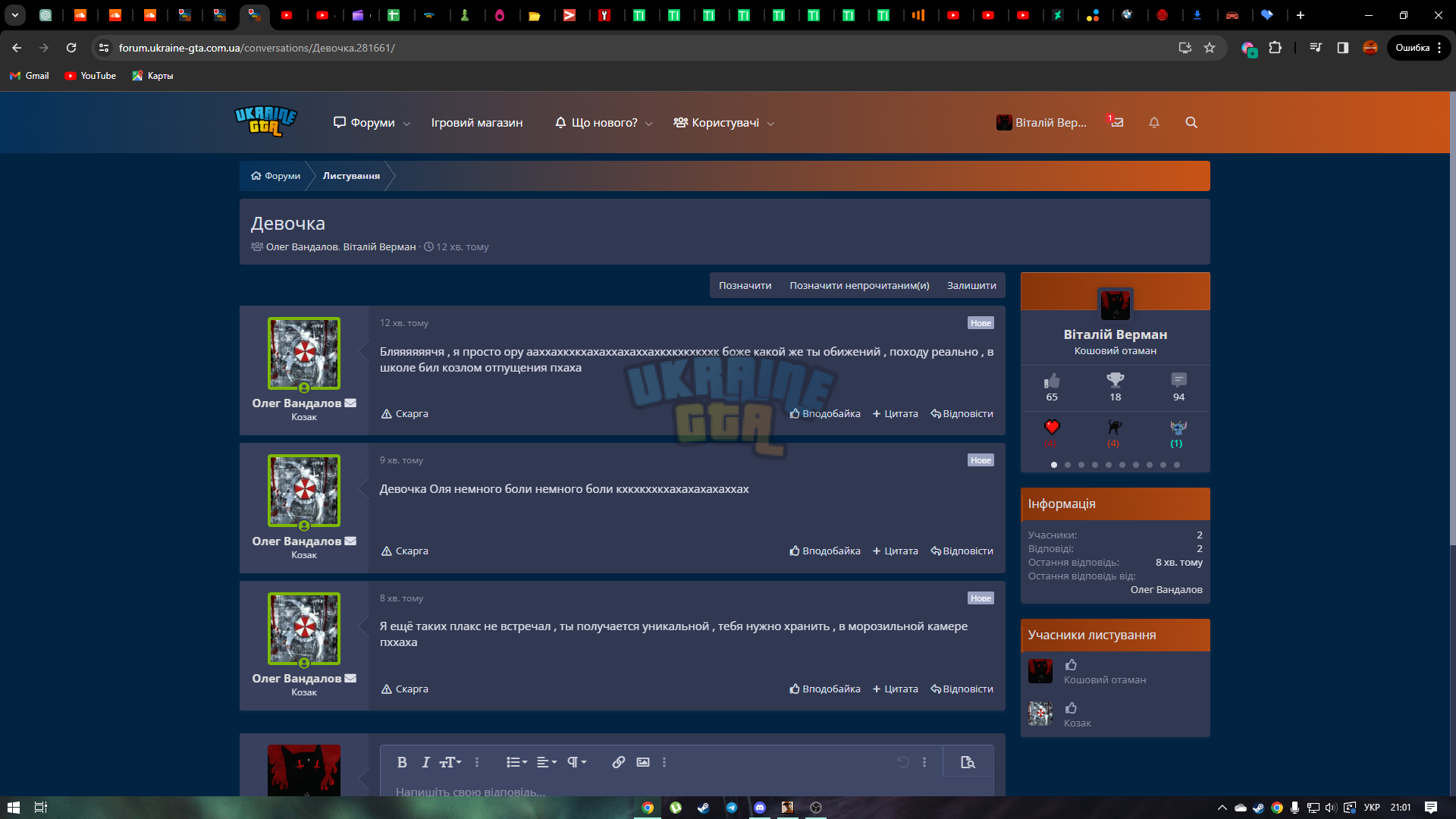Open the alerts bell icon
This screenshot has width=1456, height=819.
pos(1154,122)
